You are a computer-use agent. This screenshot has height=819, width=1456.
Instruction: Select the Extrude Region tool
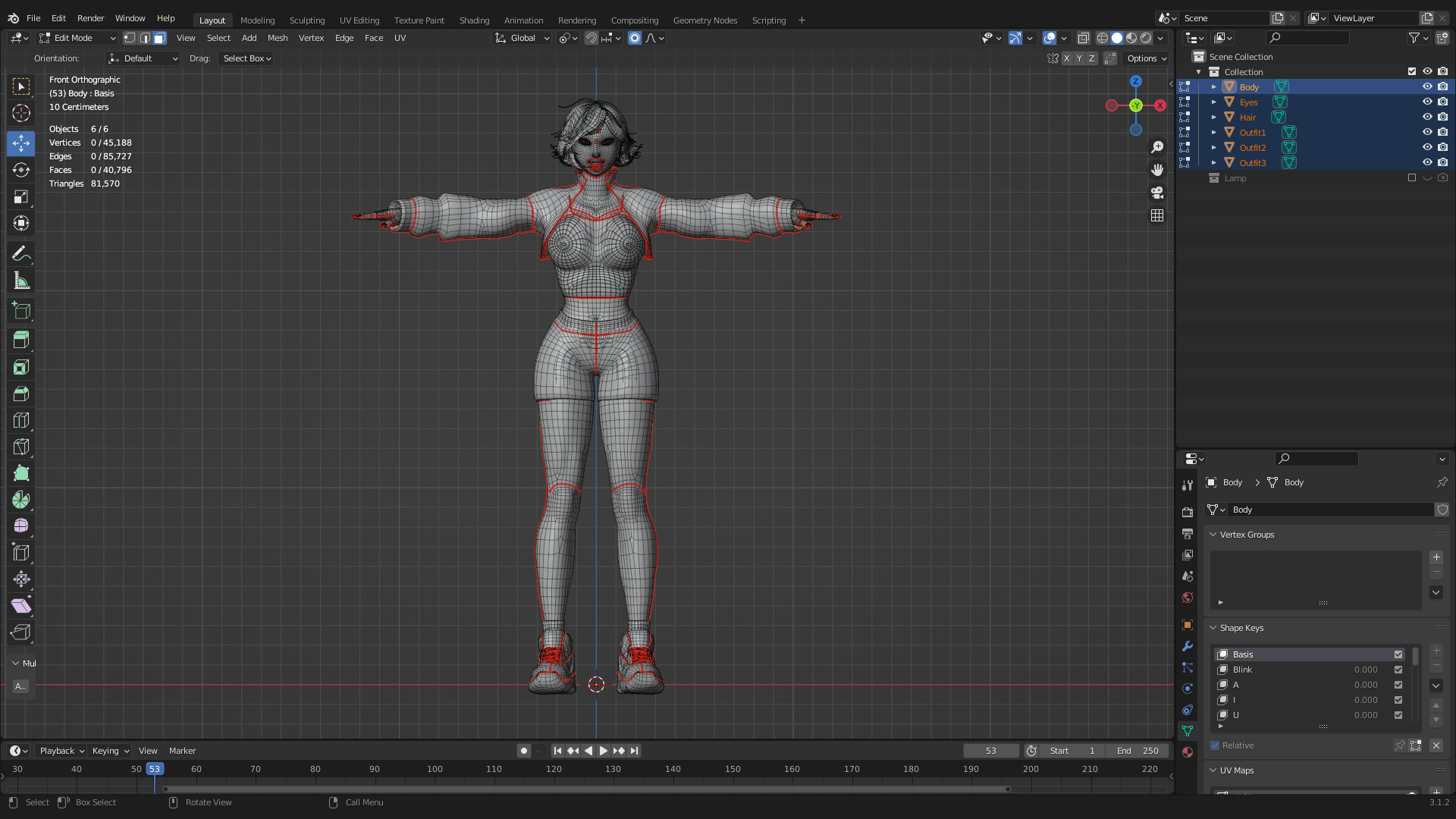point(21,340)
